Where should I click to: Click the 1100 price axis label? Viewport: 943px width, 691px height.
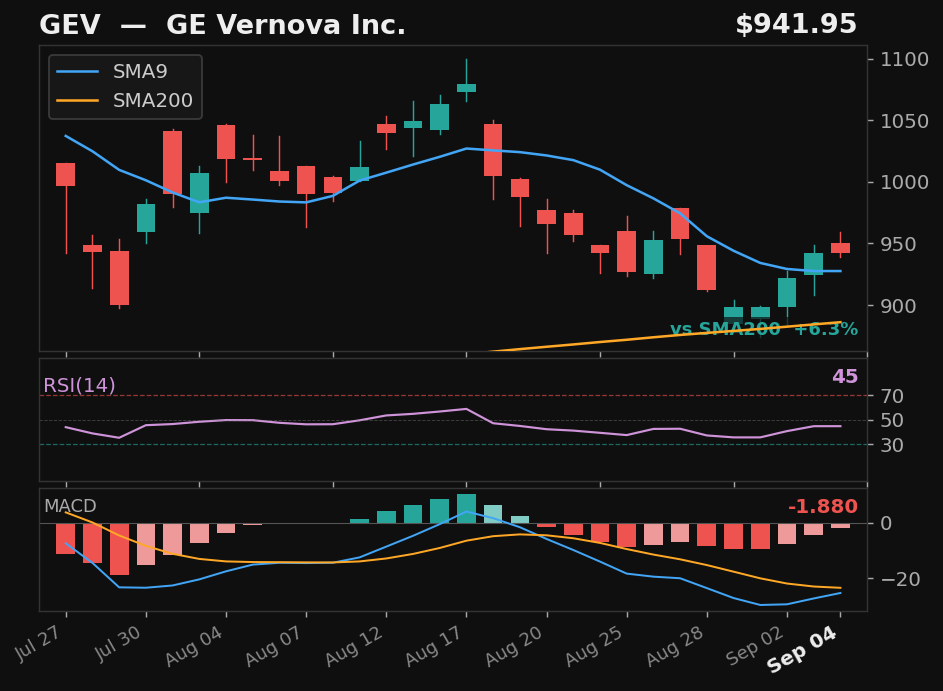tap(905, 59)
